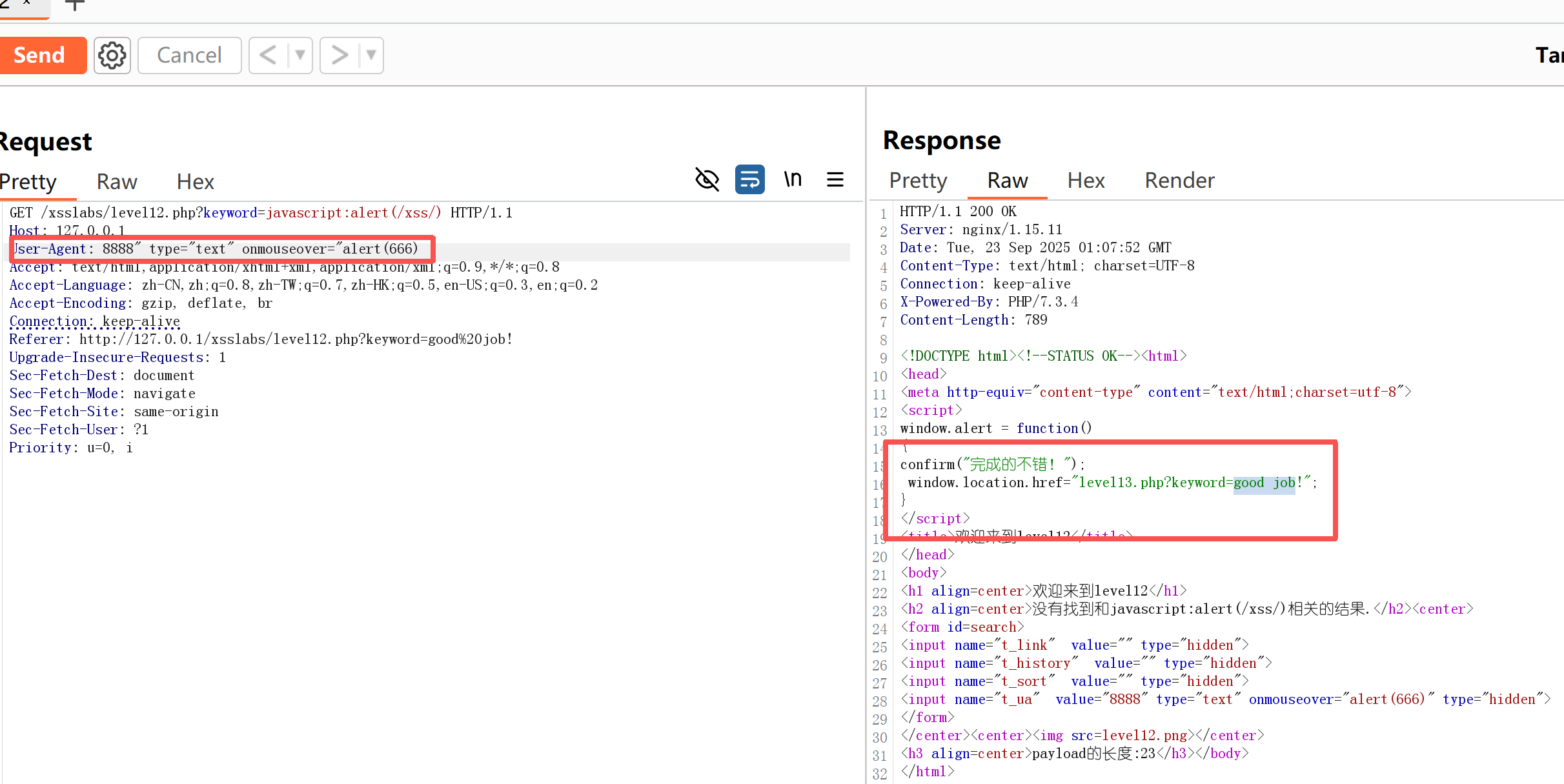Click the User-Agent header line
Image resolution: width=1564 pixels, height=784 pixels.
tap(216, 249)
